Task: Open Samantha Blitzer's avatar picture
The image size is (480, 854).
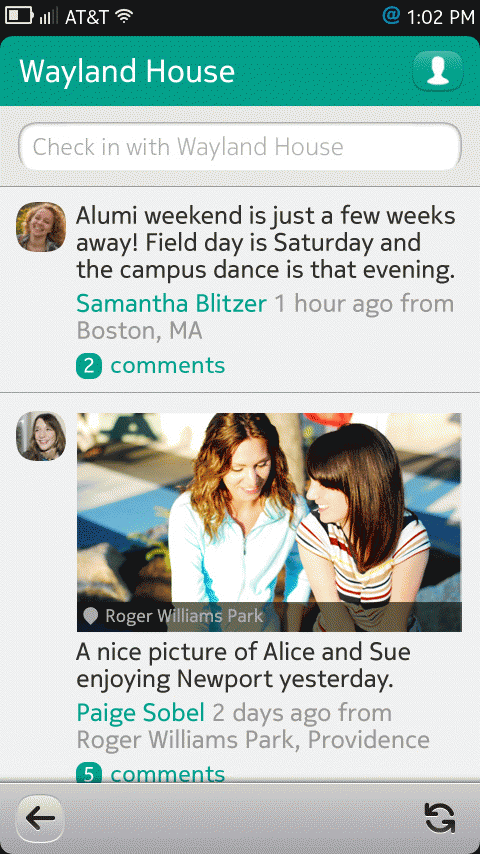Action: [x=41, y=227]
